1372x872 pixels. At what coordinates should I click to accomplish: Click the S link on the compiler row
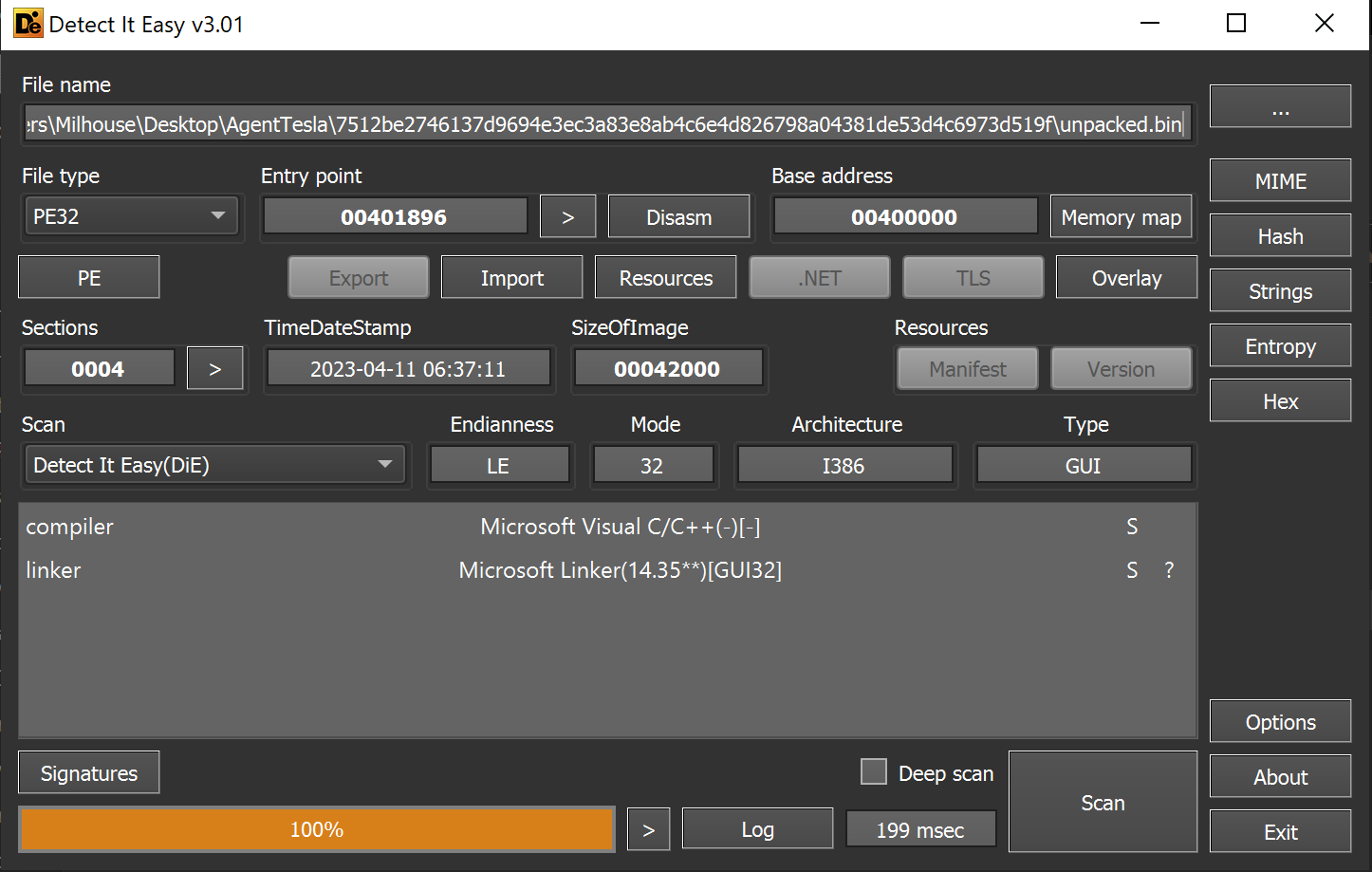click(x=1132, y=527)
